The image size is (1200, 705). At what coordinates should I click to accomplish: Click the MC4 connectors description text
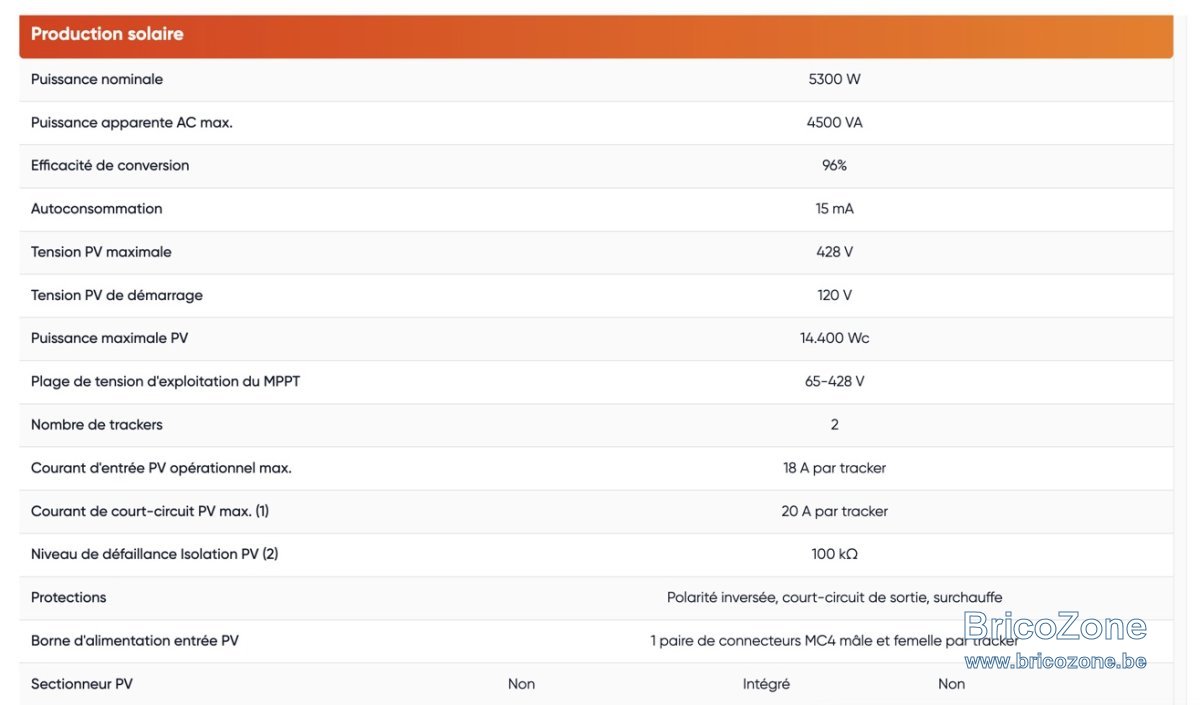[x=834, y=640]
